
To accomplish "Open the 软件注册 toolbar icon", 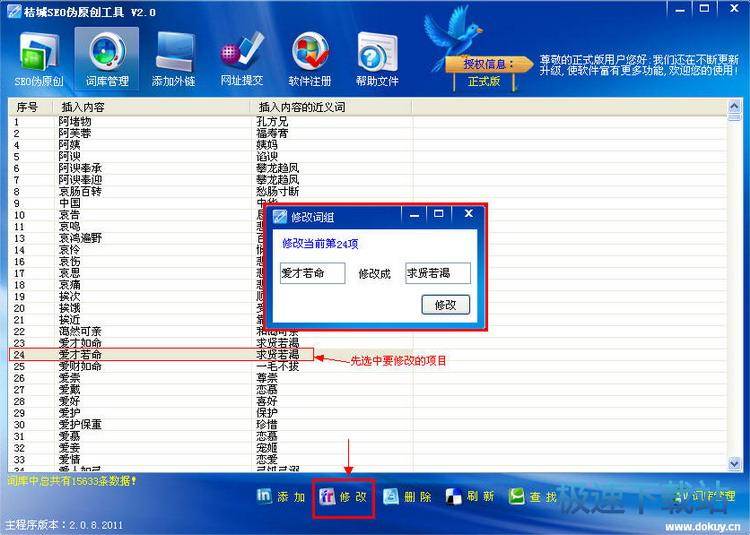I will 310,60.
